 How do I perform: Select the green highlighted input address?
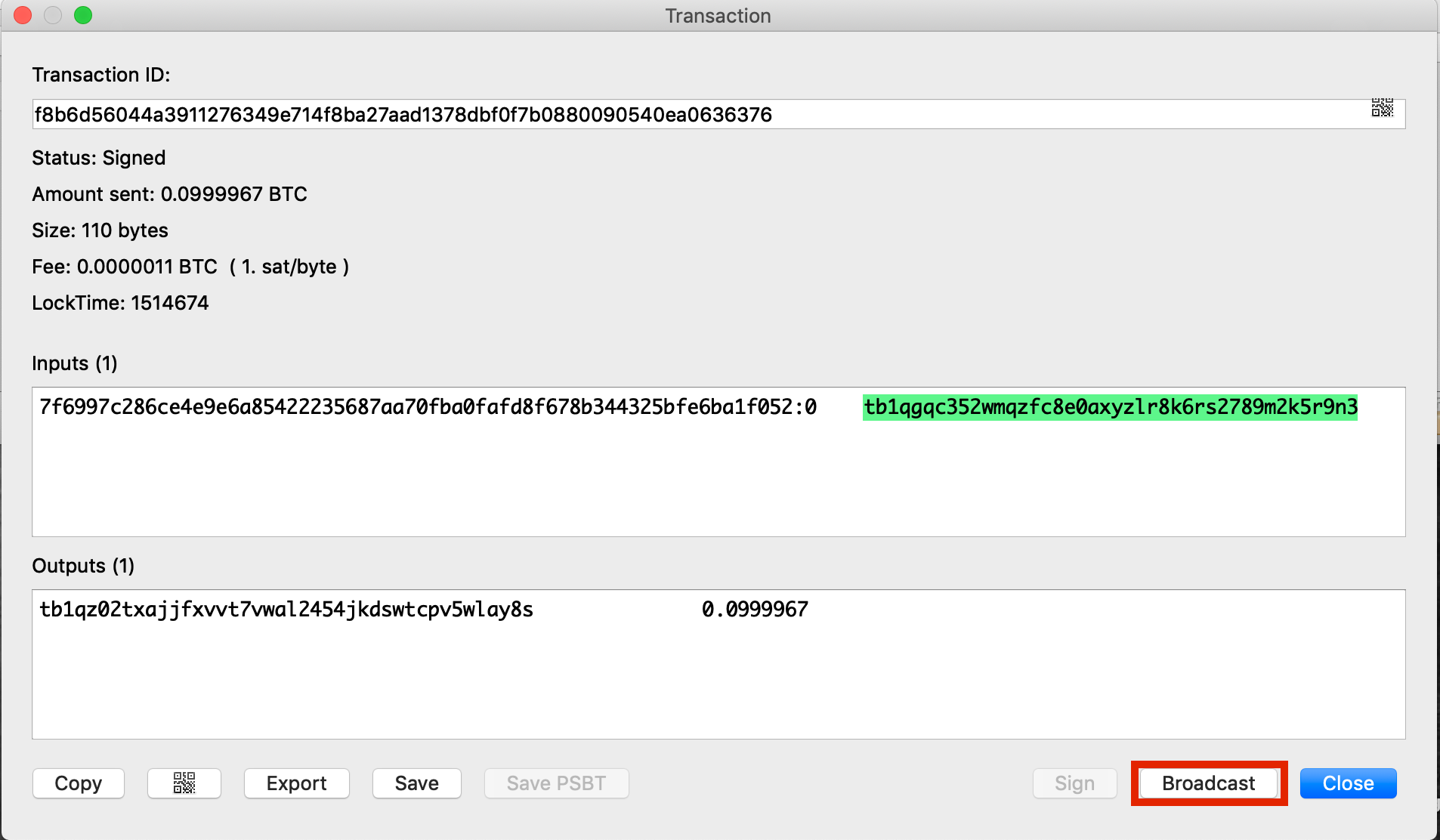tap(1111, 407)
